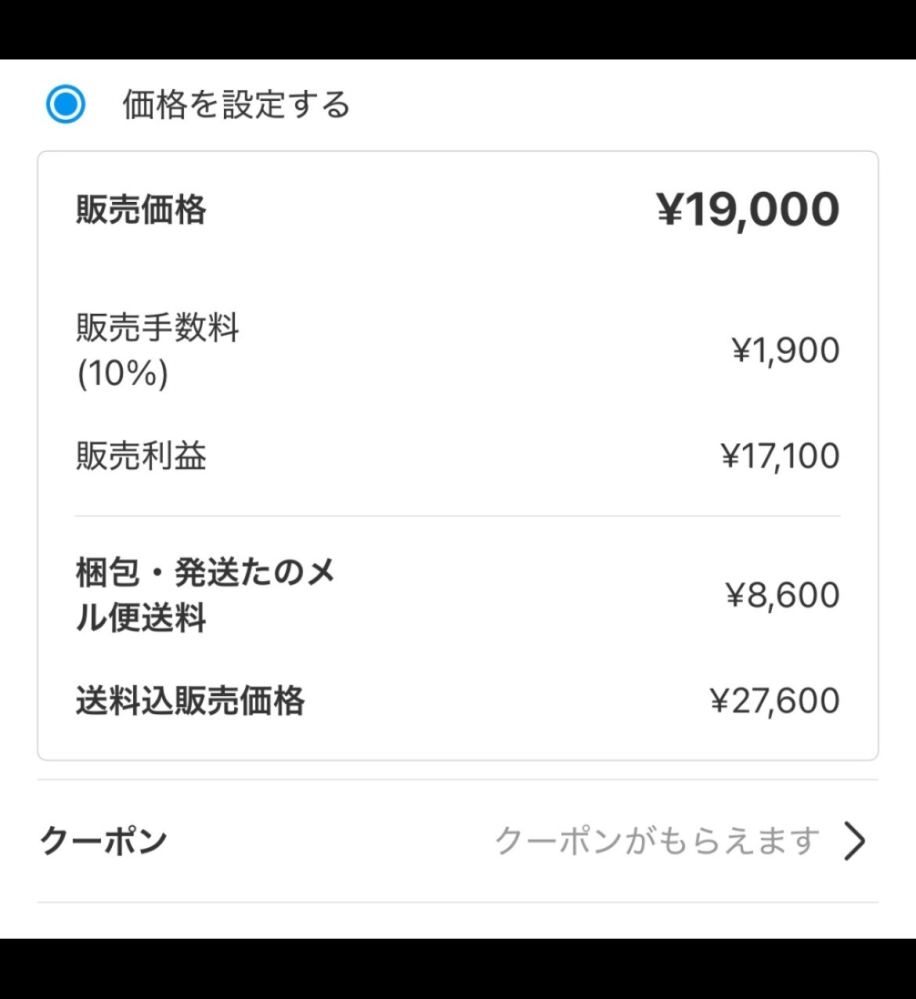The width and height of the screenshot is (916, 999).
Task: Click the divider line below 販売利益
Action: click(x=458, y=516)
